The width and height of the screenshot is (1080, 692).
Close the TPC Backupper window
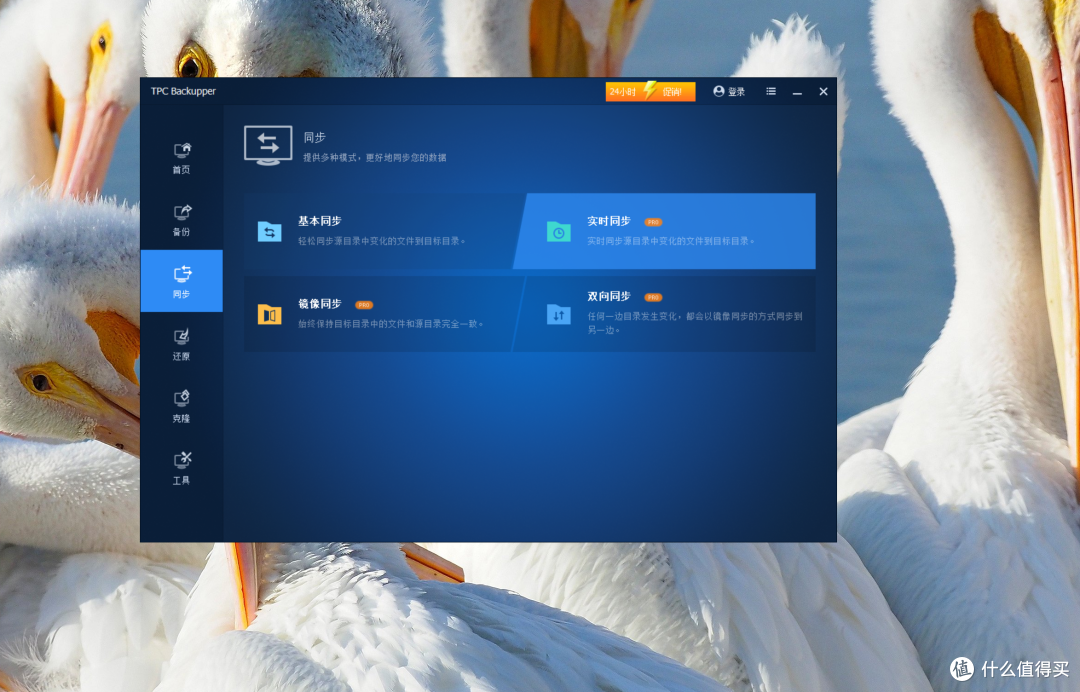(823, 92)
